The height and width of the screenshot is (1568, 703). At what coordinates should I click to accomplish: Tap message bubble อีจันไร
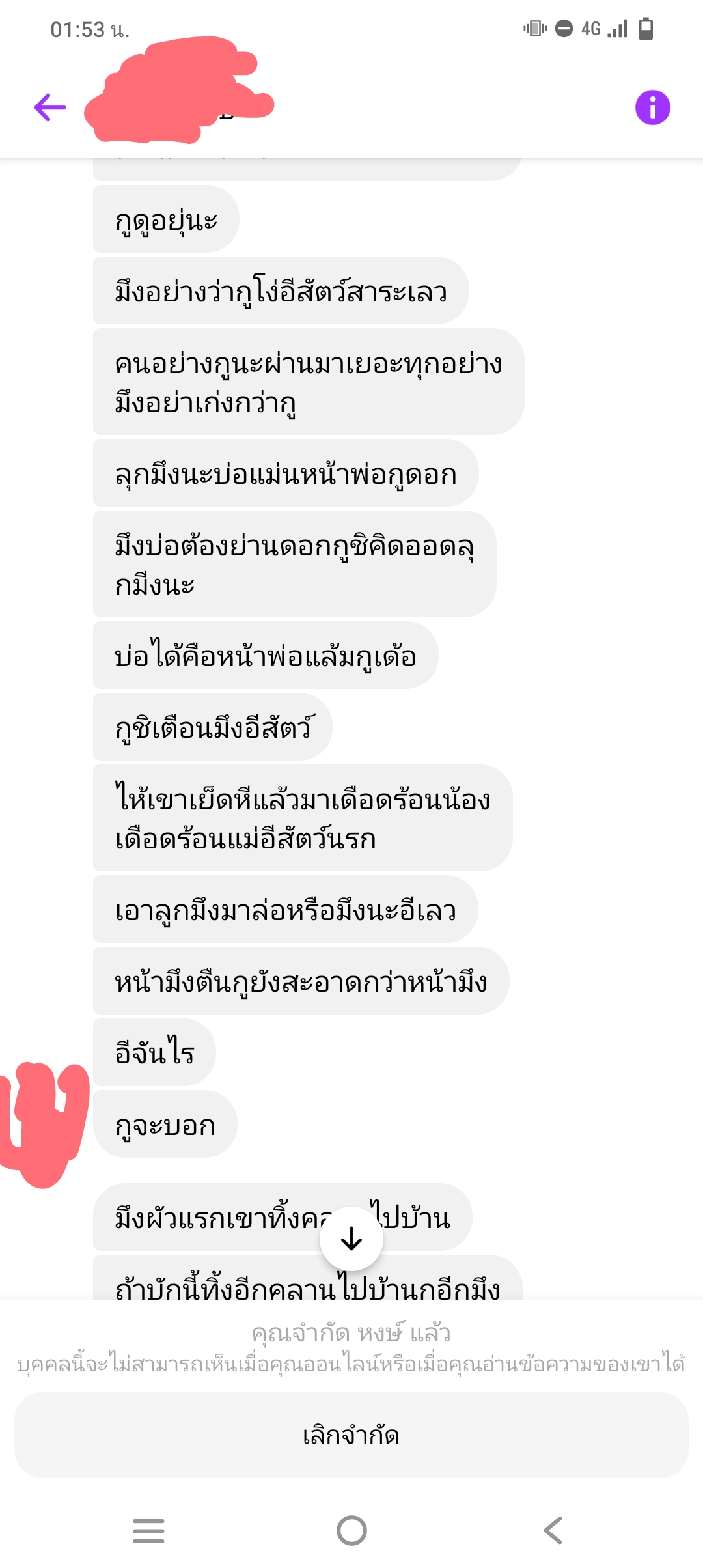click(154, 1052)
